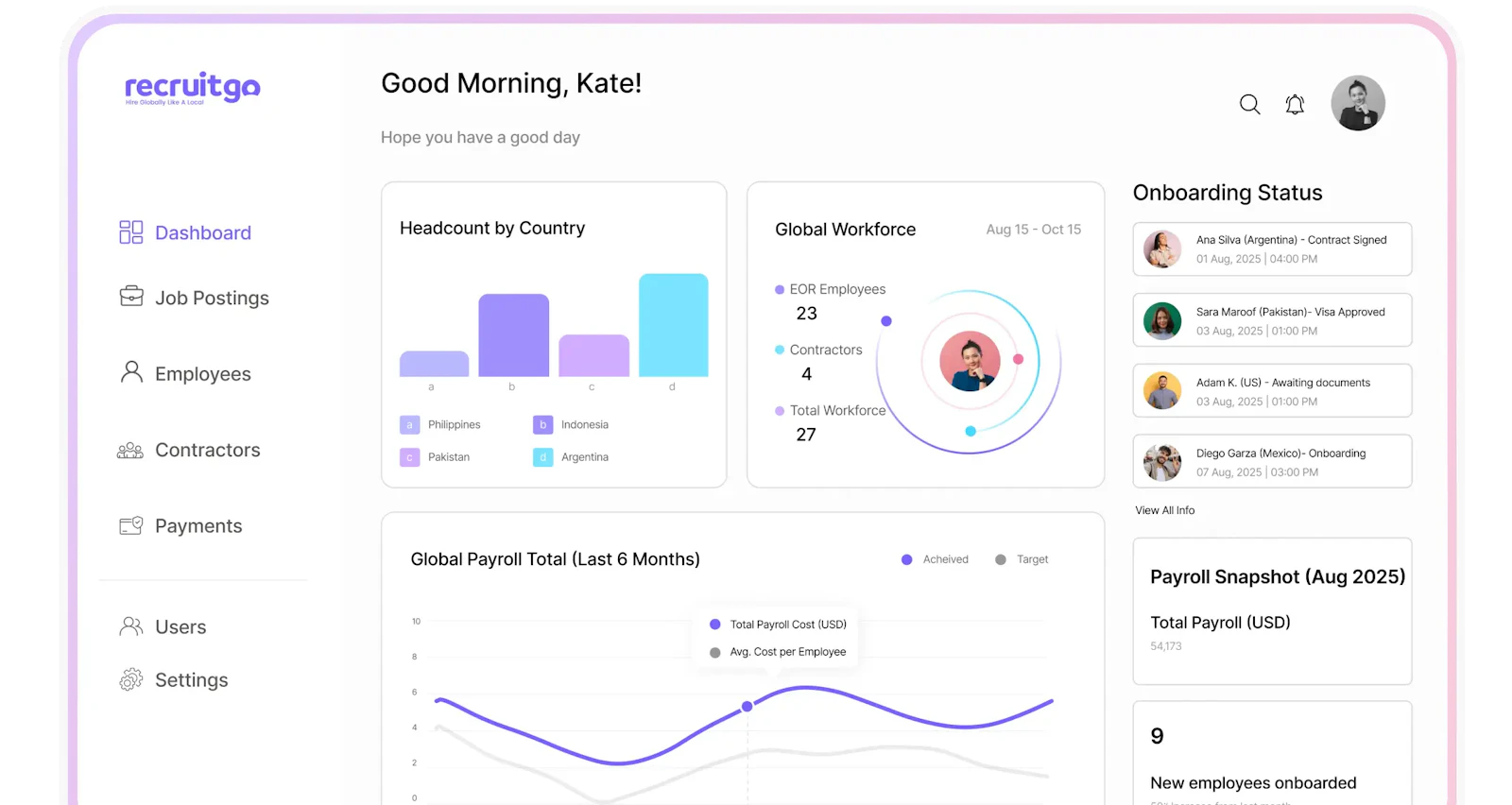Click the Global Workforce title
This screenshot has width=1512, height=805.
click(x=845, y=230)
